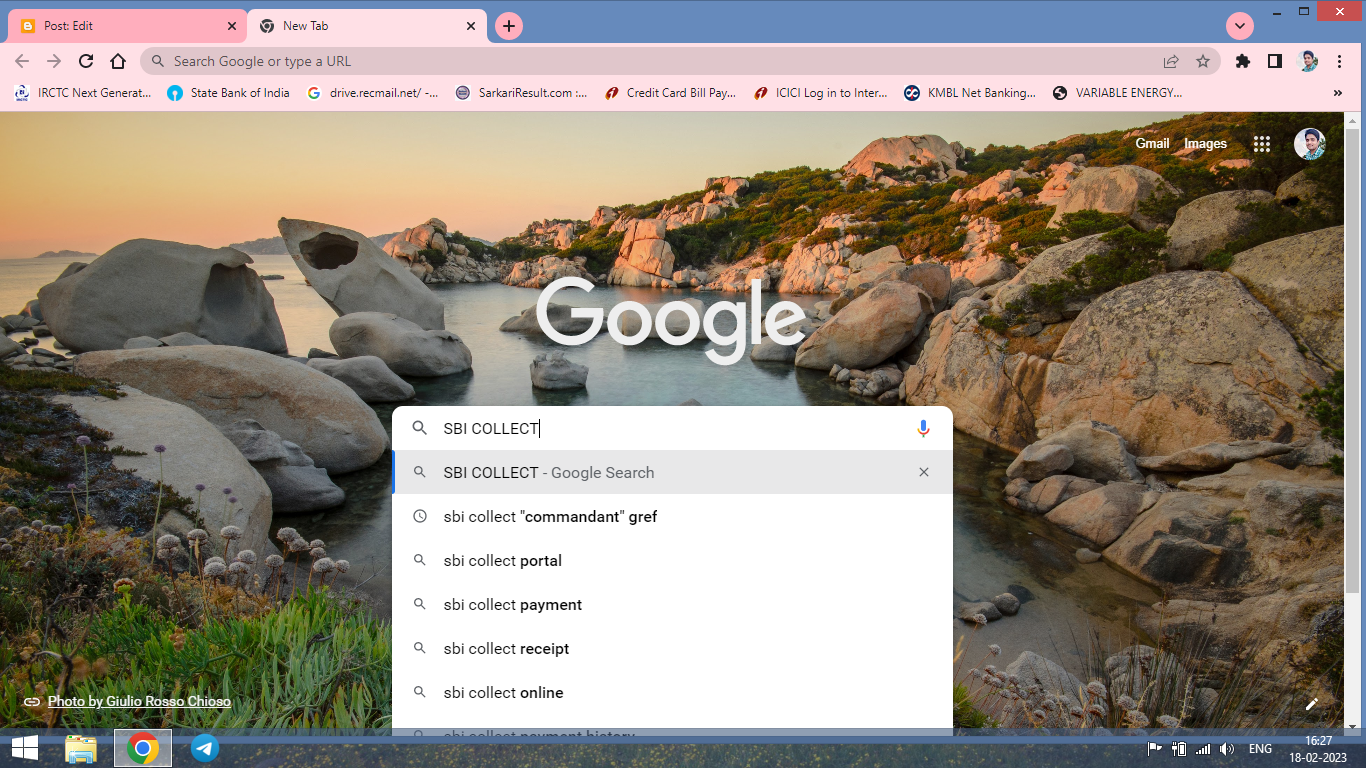Open the Google apps grid icon
The height and width of the screenshot is (768, 1366).
pos(1262,144)
